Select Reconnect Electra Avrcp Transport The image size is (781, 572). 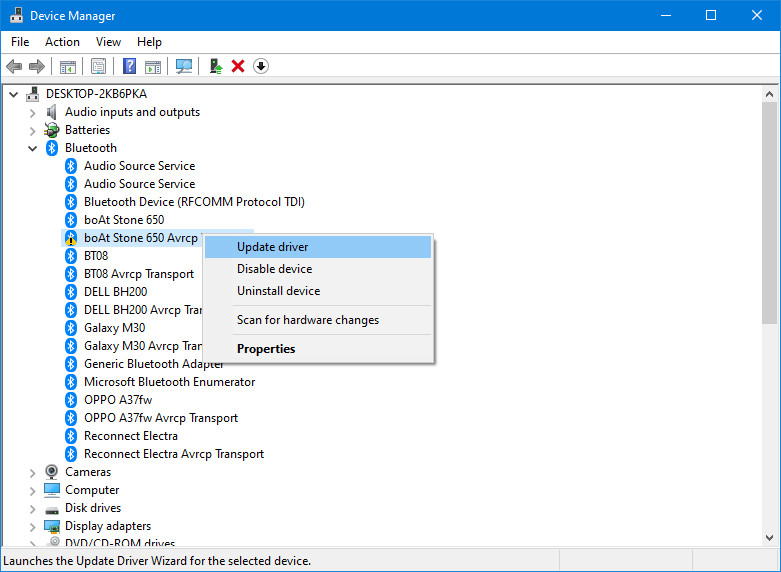(x=174, y=454)
